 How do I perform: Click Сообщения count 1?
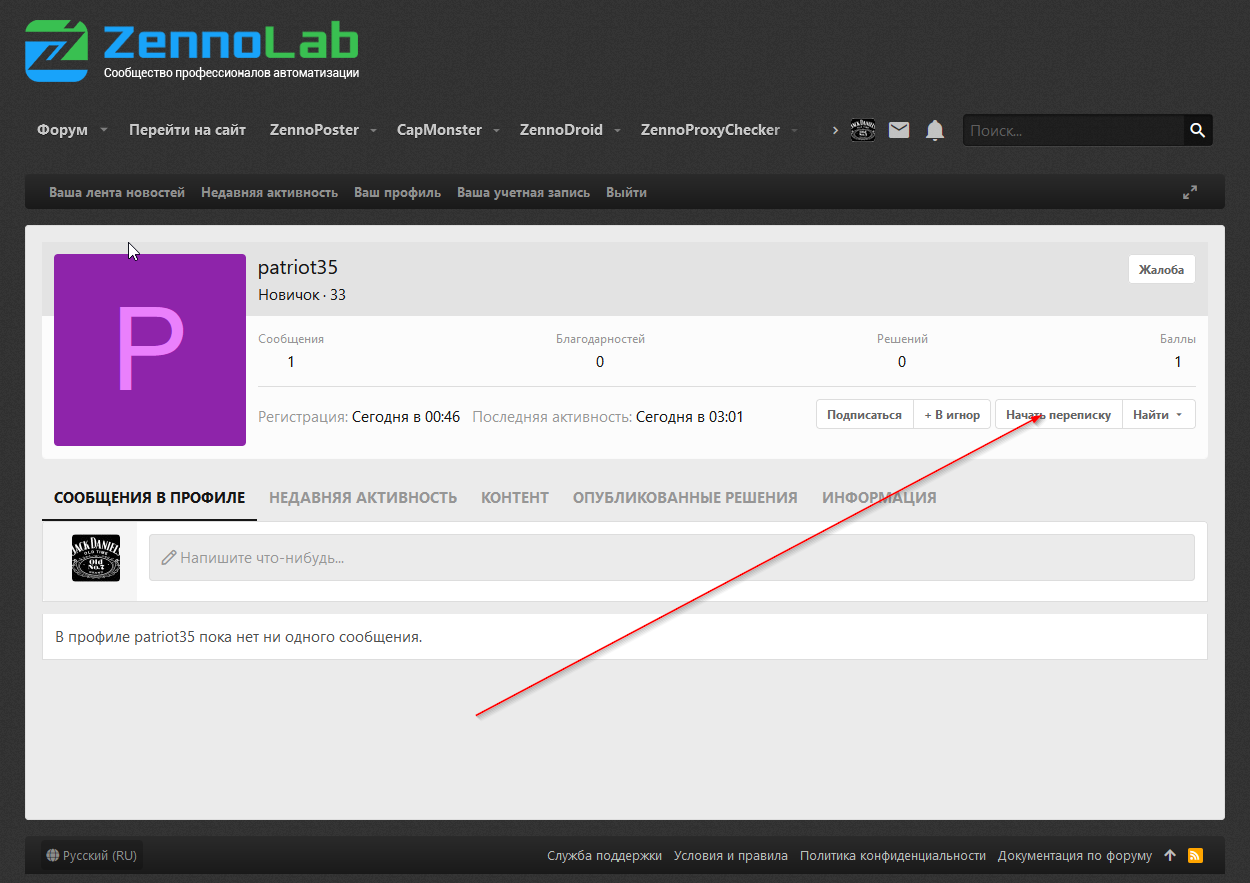pyautogui.click(x=291, y=362)
